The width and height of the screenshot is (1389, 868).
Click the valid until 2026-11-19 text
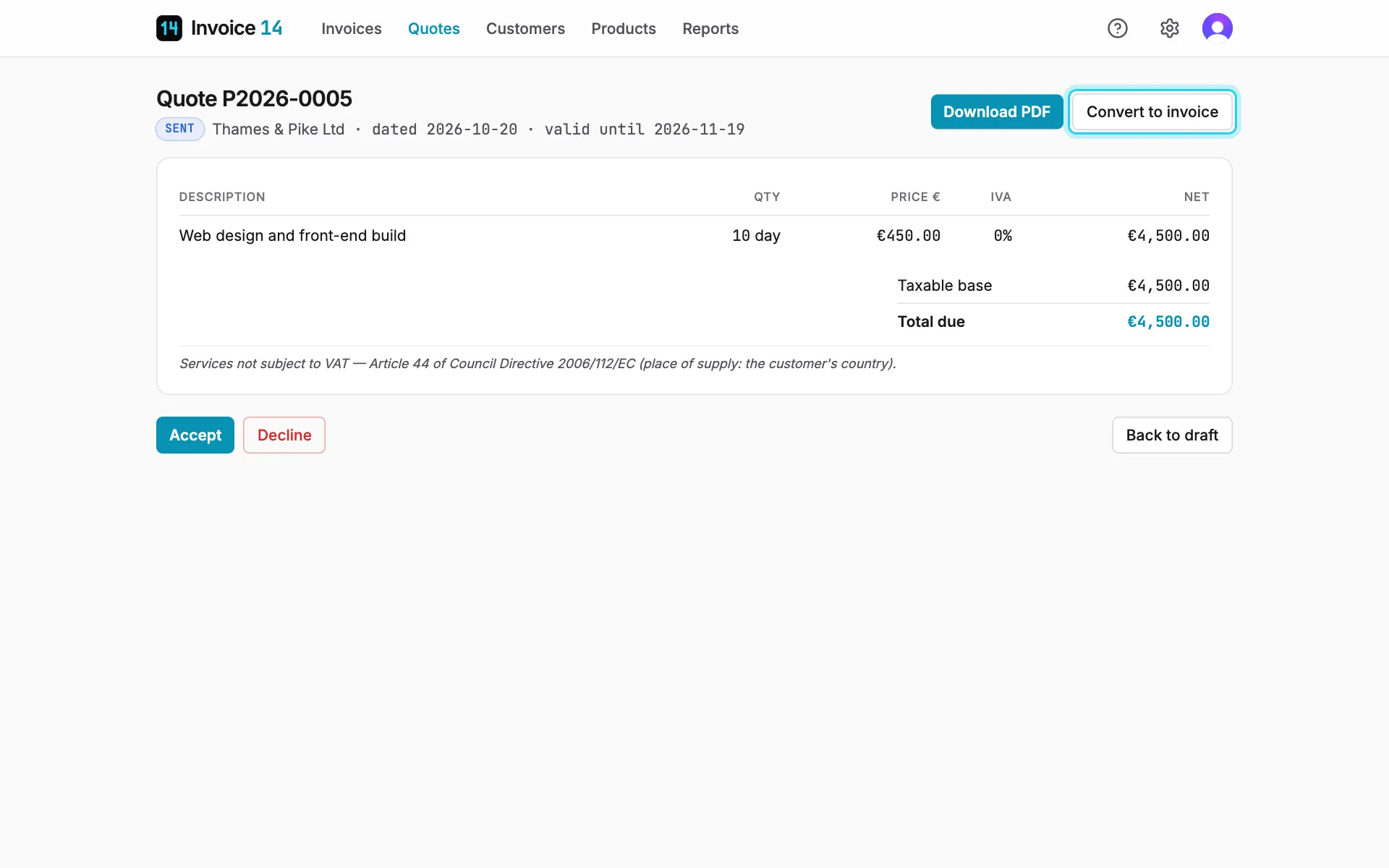click(x=645, y=129)
